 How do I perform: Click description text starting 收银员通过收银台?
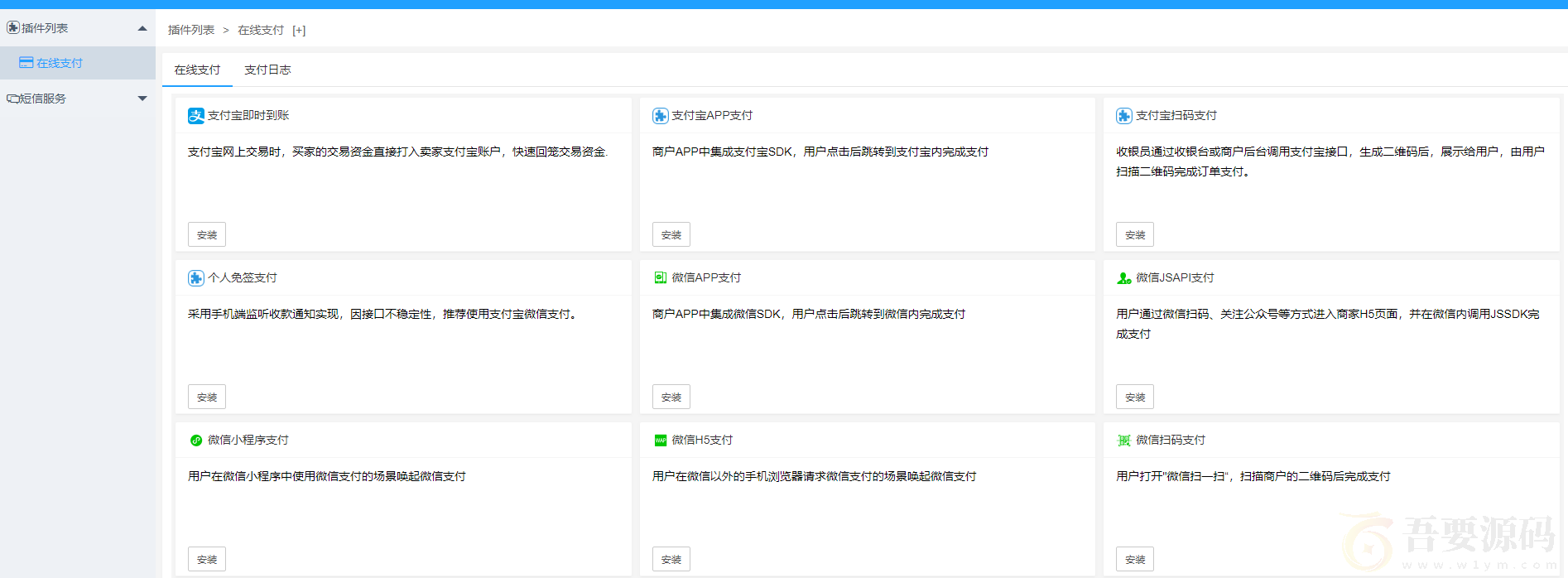click(x=1330, y=161)
